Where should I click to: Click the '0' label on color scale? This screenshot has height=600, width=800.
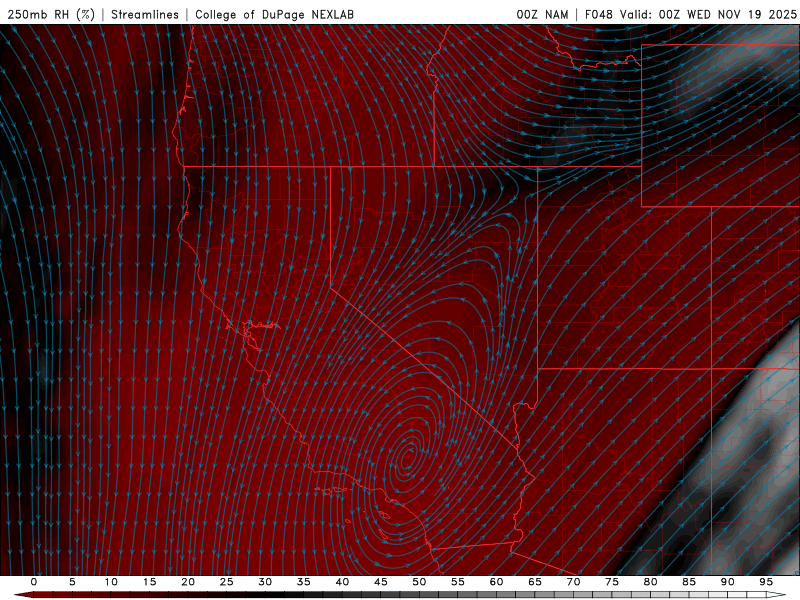[34, 582]
